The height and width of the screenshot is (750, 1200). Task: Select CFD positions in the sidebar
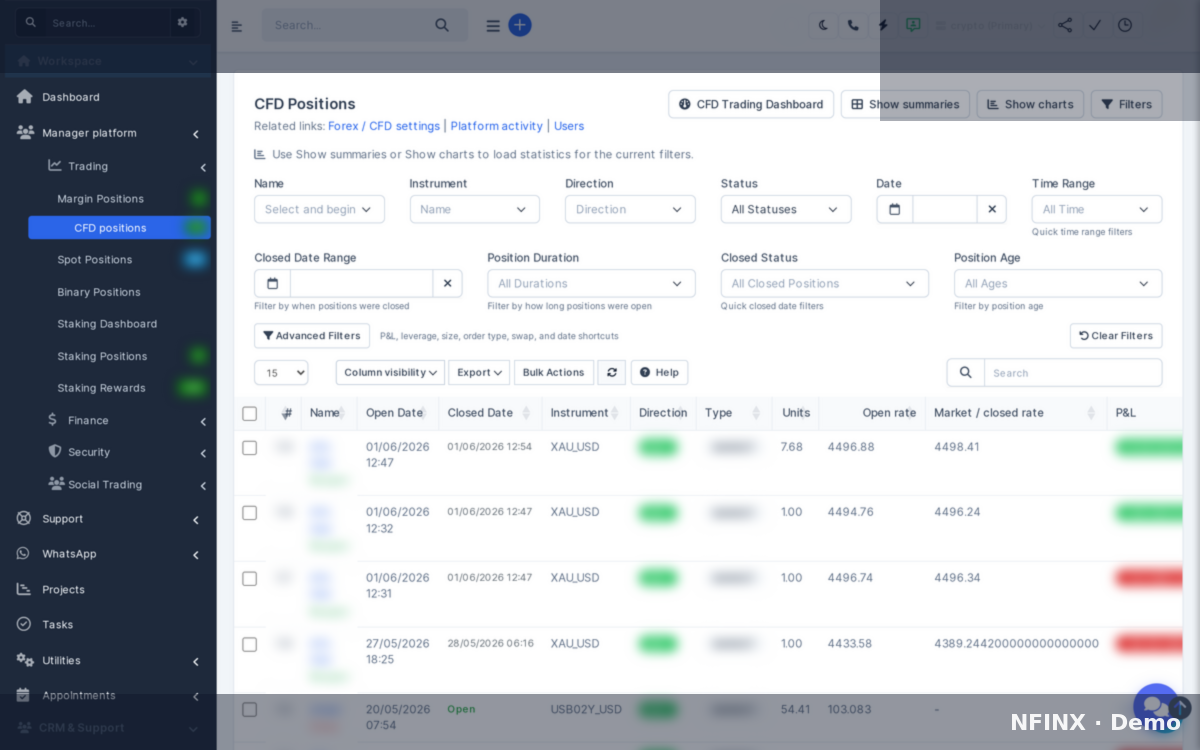(119, 228)
